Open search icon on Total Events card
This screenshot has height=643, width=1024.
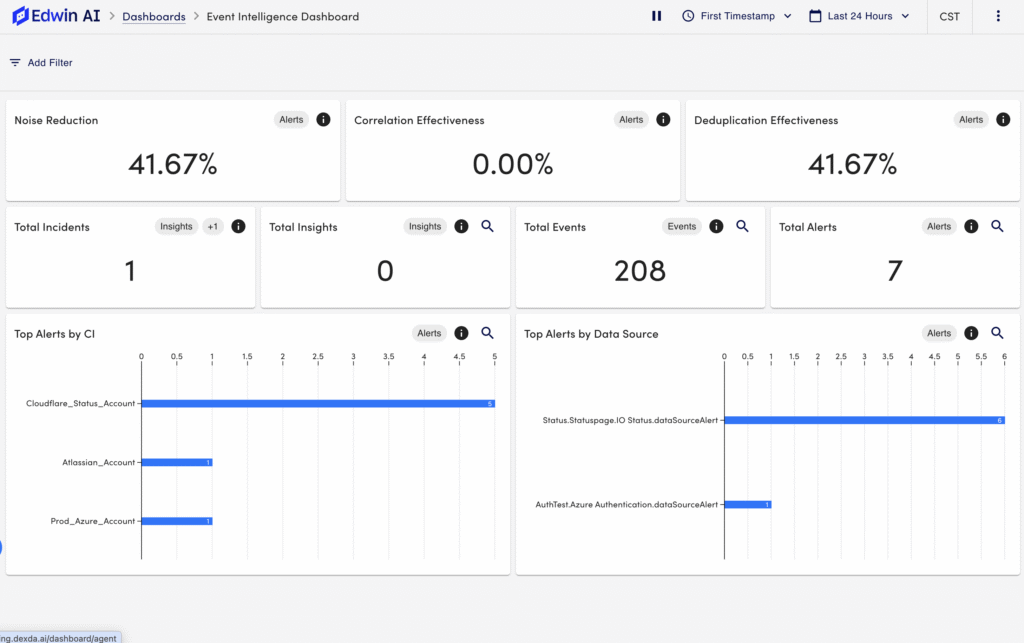(x=743, y=227)
